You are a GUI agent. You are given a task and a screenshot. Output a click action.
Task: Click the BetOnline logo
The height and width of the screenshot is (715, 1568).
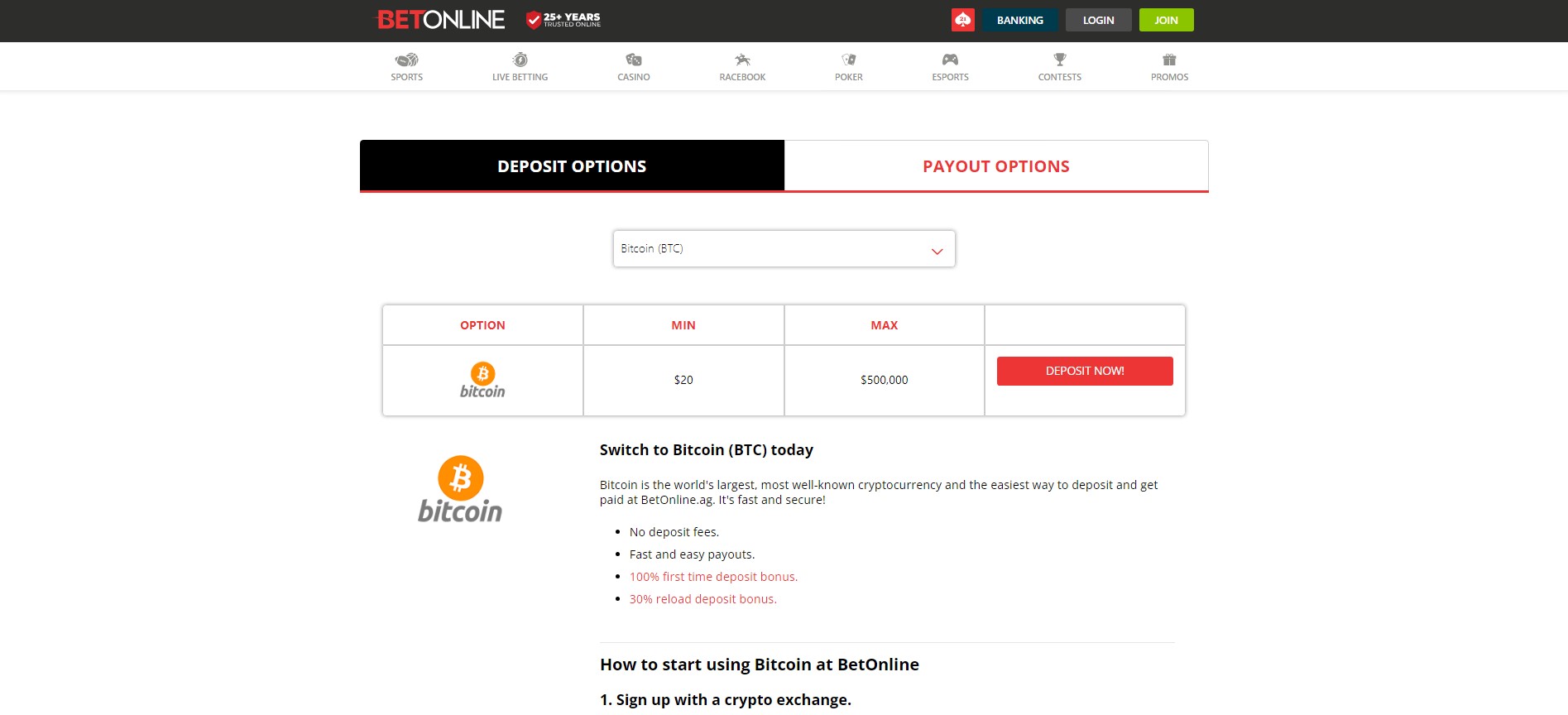[x=440, y=20]
